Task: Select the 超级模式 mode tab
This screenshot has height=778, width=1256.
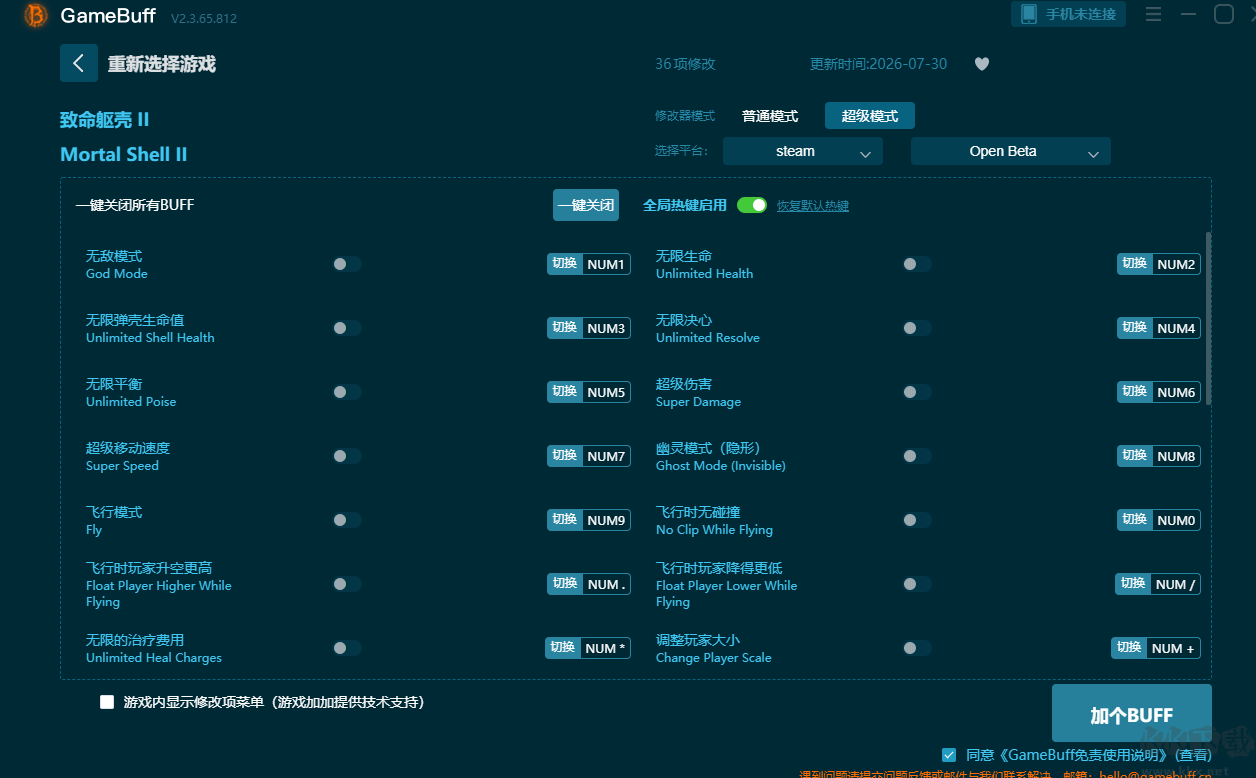Action: point(870,116)
